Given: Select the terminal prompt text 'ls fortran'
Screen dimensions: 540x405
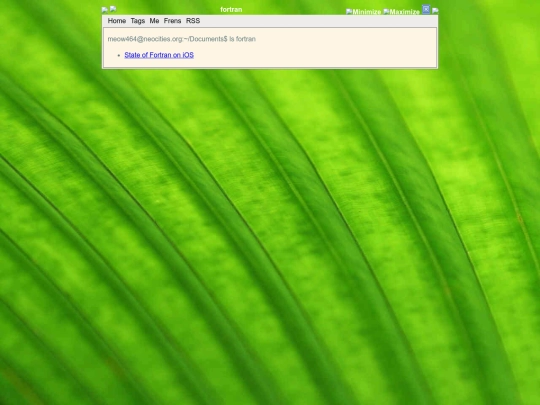Looking at the screenshot, I should [x=242, y=39].
